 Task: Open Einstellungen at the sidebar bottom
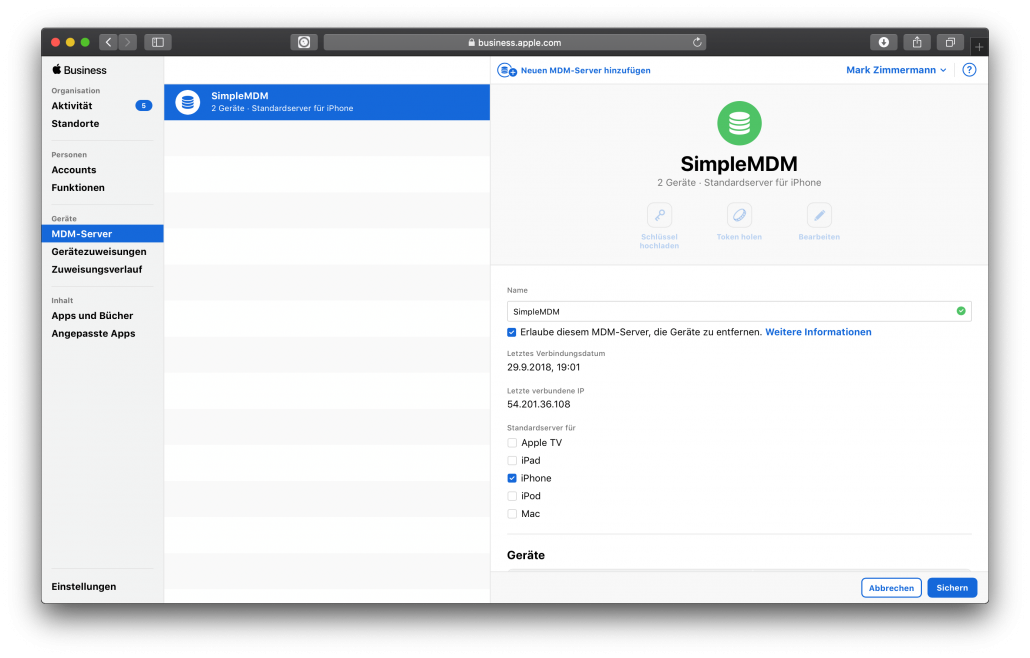(84, 587)
